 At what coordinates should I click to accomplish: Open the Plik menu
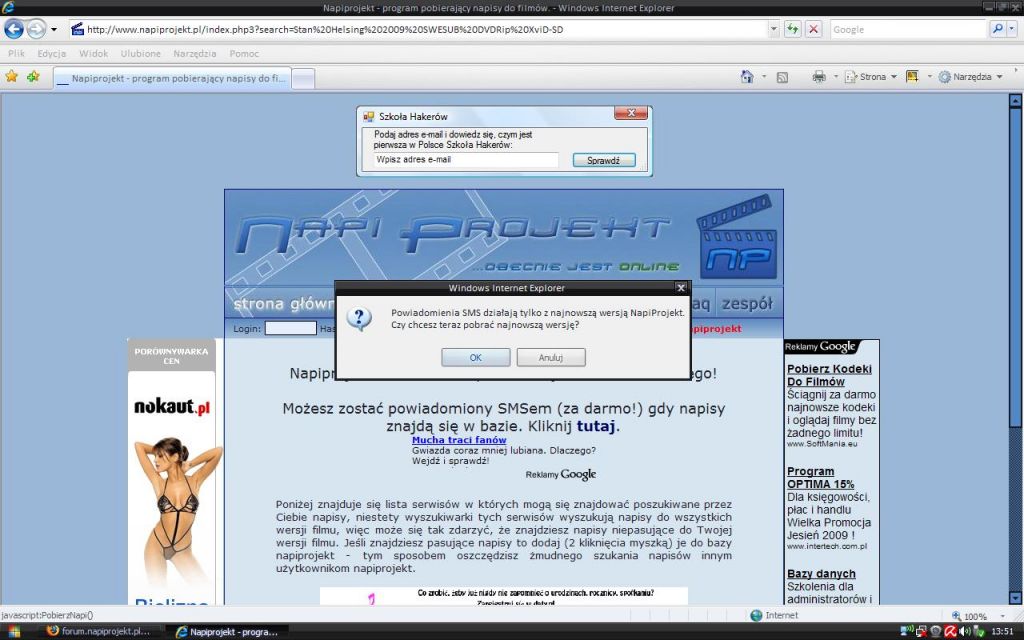point(16,54)
